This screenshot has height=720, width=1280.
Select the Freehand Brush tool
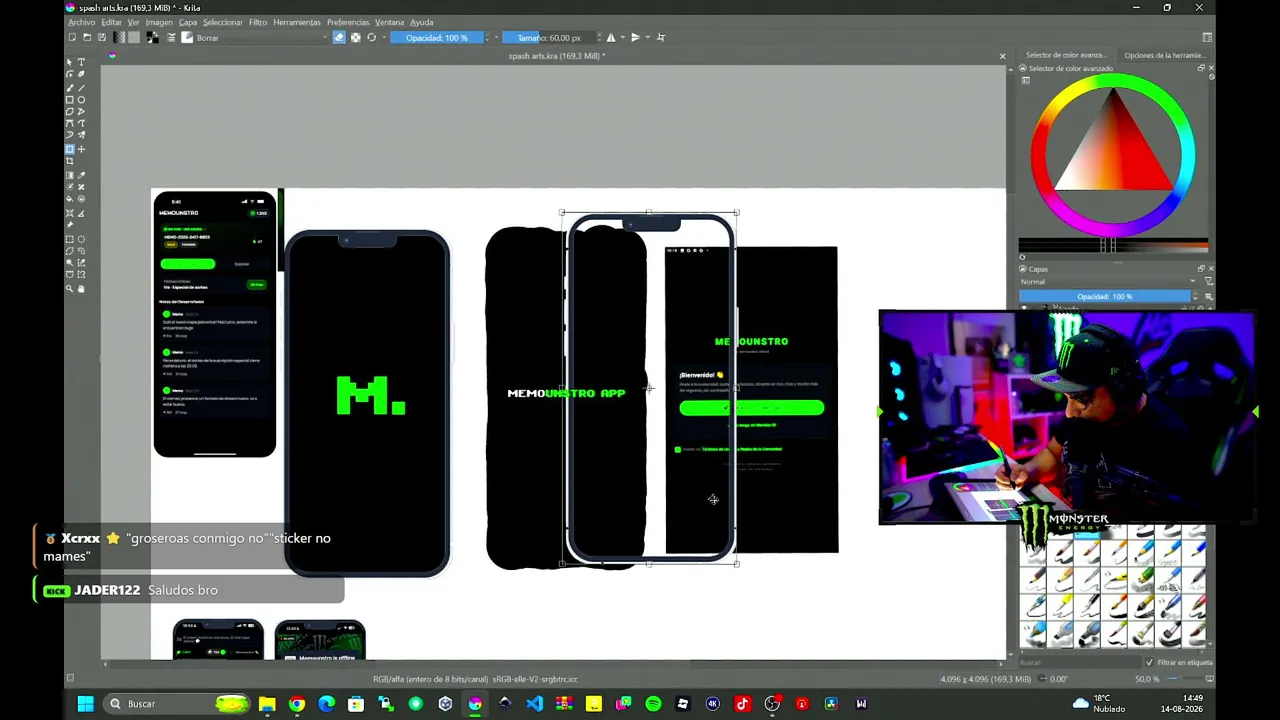tap(70, 87)
